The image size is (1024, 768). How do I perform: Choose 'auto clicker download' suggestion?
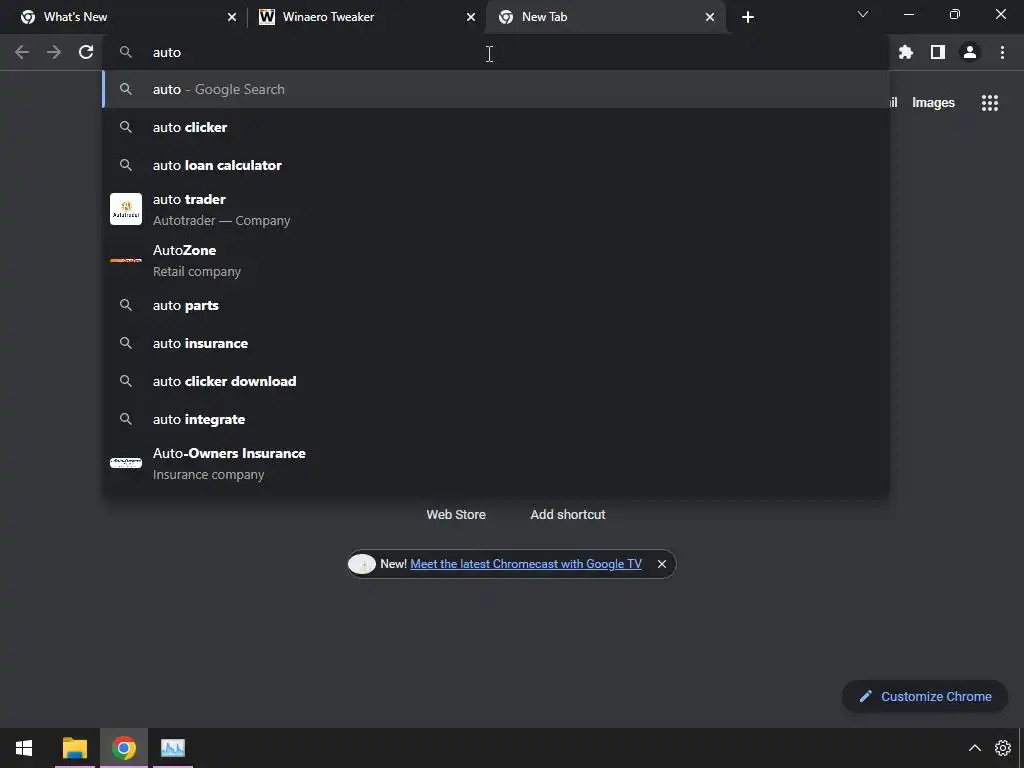coord(496,381)
